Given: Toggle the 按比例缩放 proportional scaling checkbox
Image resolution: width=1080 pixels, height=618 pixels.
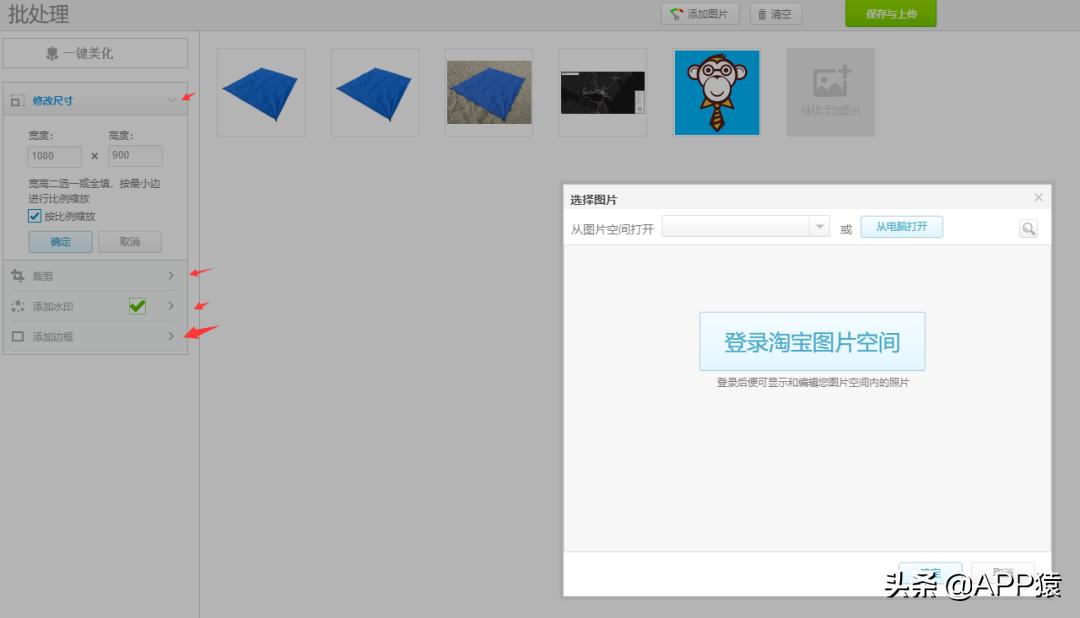Looking at the screenshot, I should click(x=35, y=216).
